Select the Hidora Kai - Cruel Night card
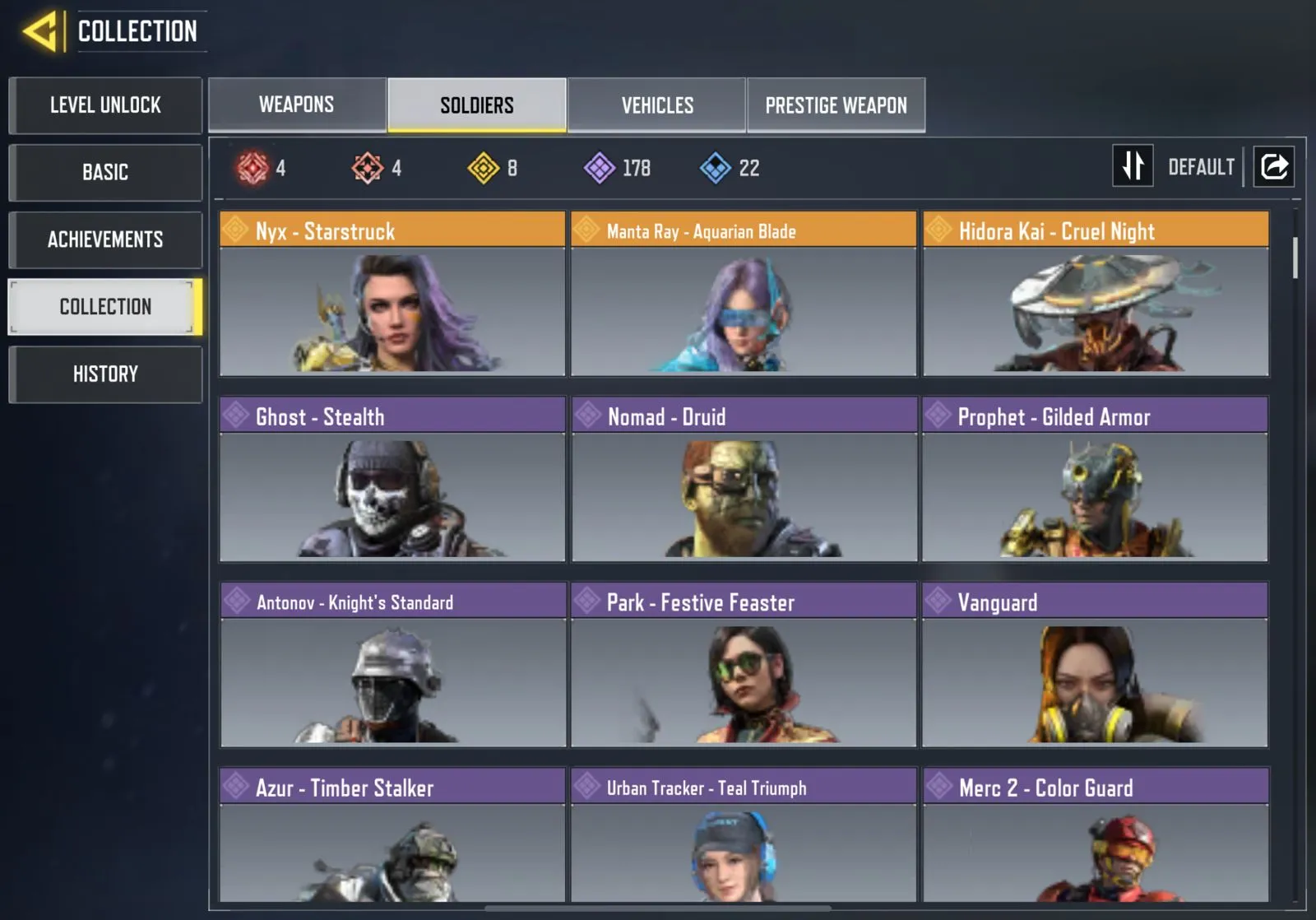This screenshot has width=1316, height=920. pos(1096,294)
